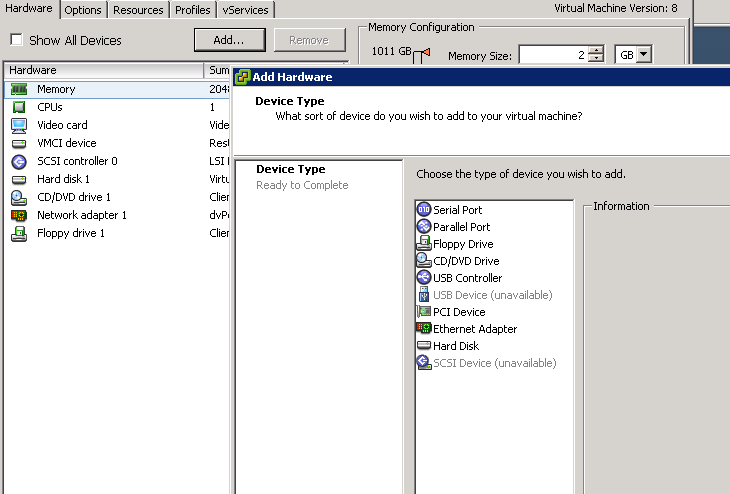This screenshot has width=730, height=494.
Task: Select the Serial Port device icon
Action: [x=424, y=210]
